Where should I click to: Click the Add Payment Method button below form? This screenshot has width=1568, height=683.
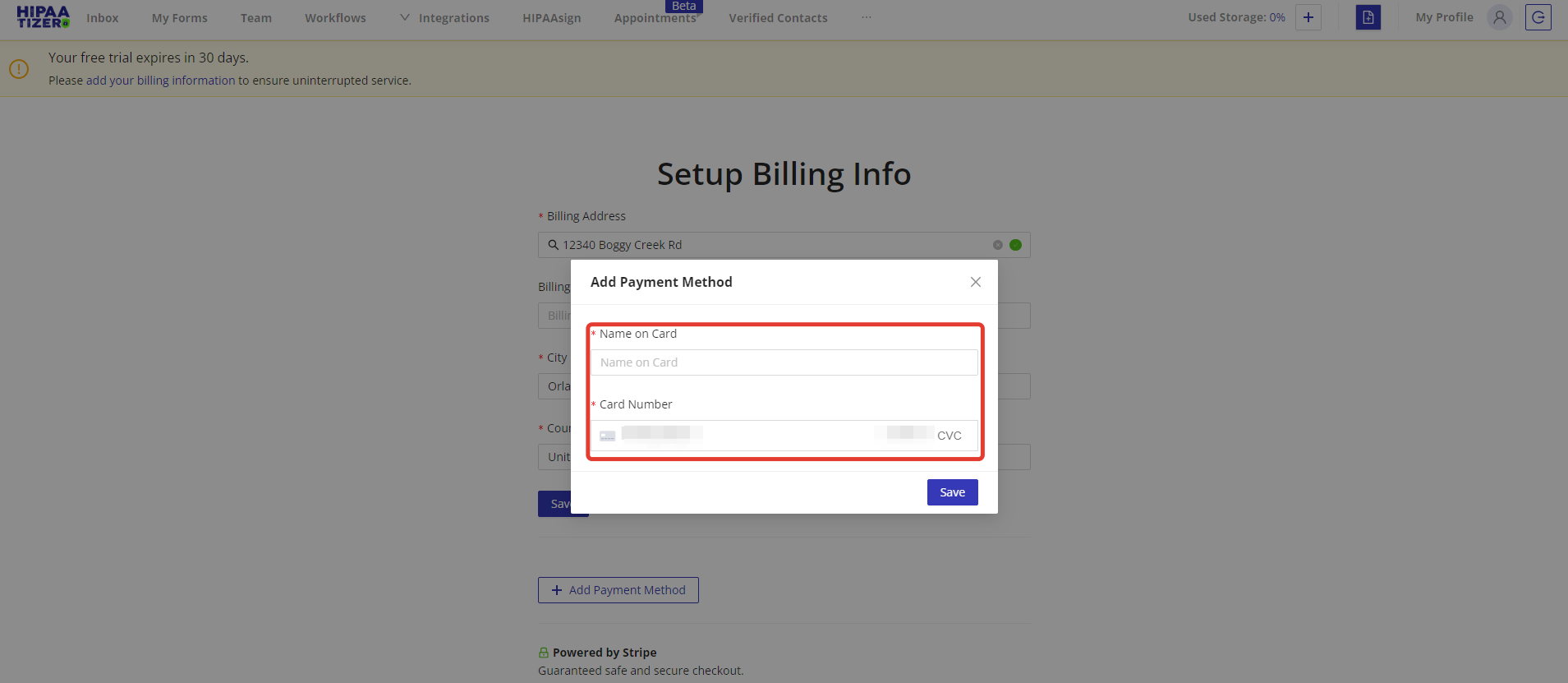click(x=618, y=590)
